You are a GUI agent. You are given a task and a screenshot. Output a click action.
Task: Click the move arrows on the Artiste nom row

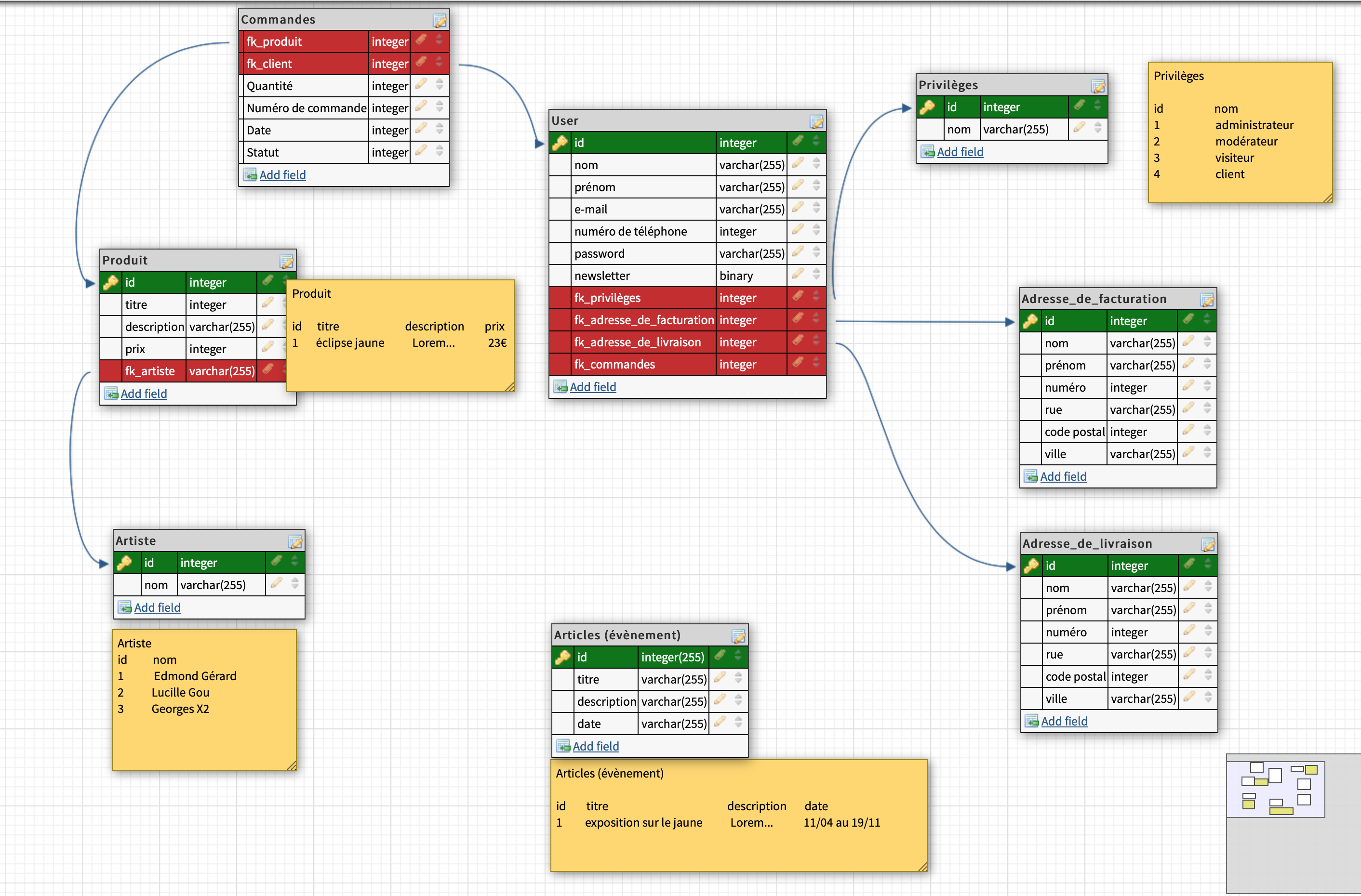(x=294, y=583)
